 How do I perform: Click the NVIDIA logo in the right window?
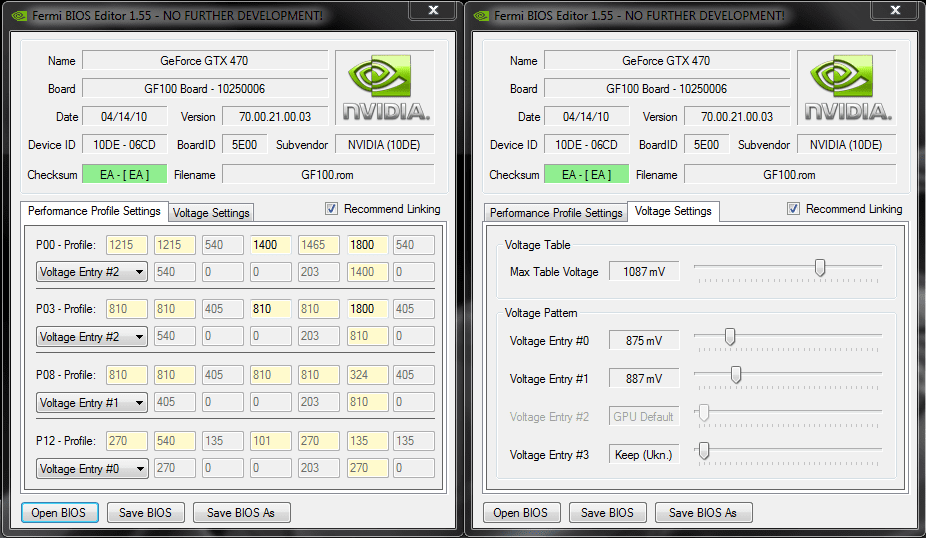[x=847, y=87]
